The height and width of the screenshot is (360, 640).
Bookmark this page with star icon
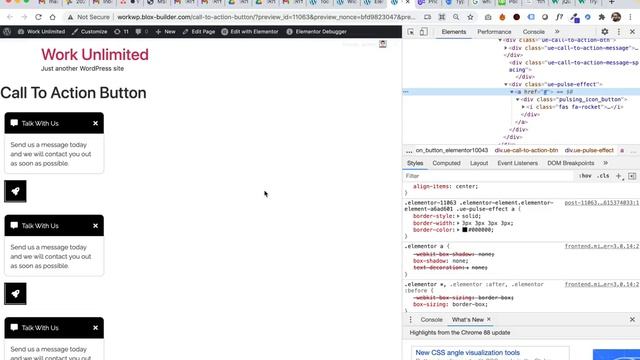coord(470,17)
